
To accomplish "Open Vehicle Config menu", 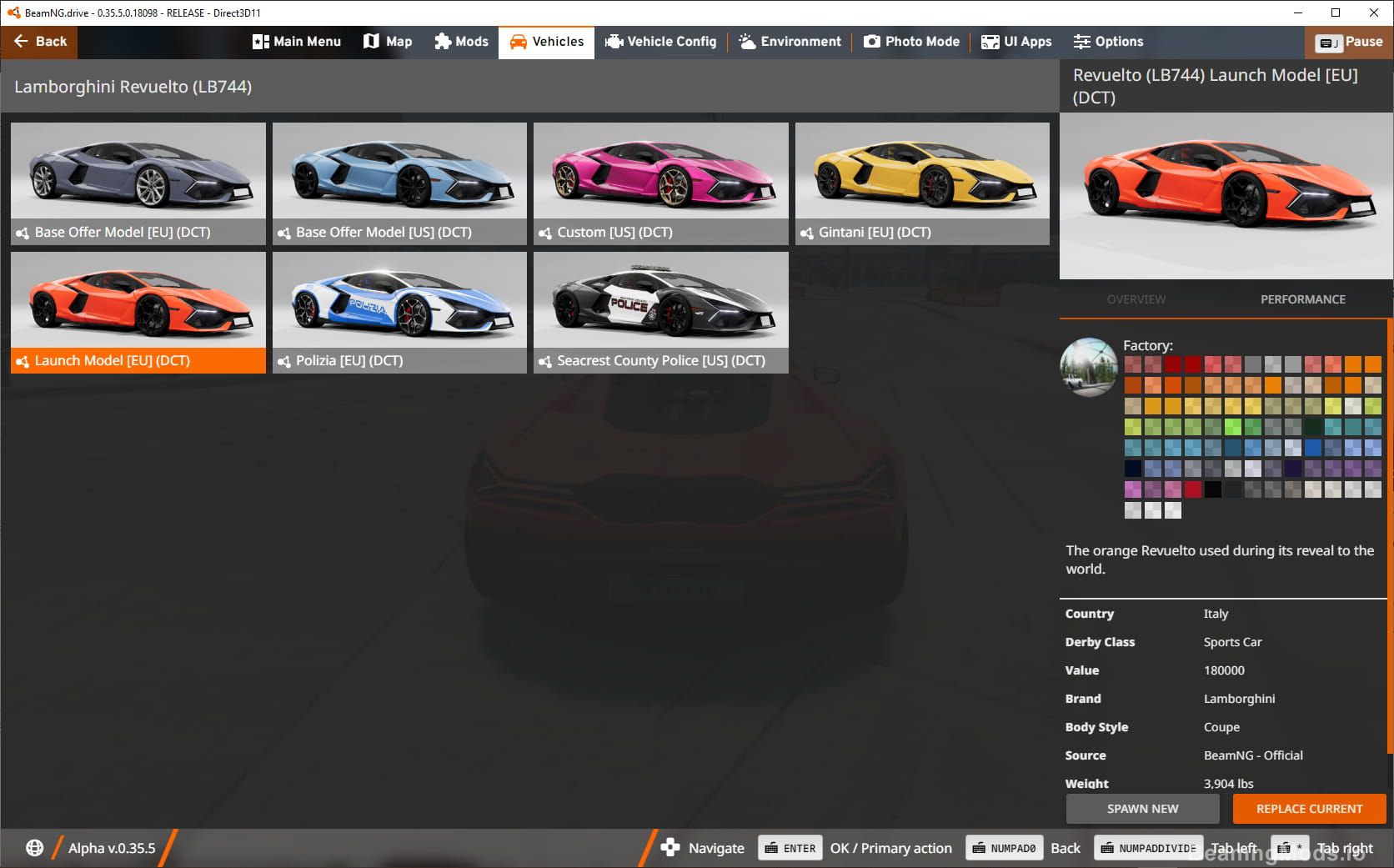I will pos(661,42).
